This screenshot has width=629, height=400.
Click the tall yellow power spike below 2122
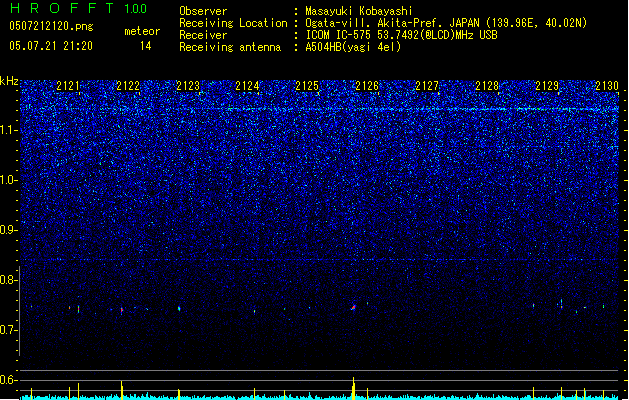point(122,390)
